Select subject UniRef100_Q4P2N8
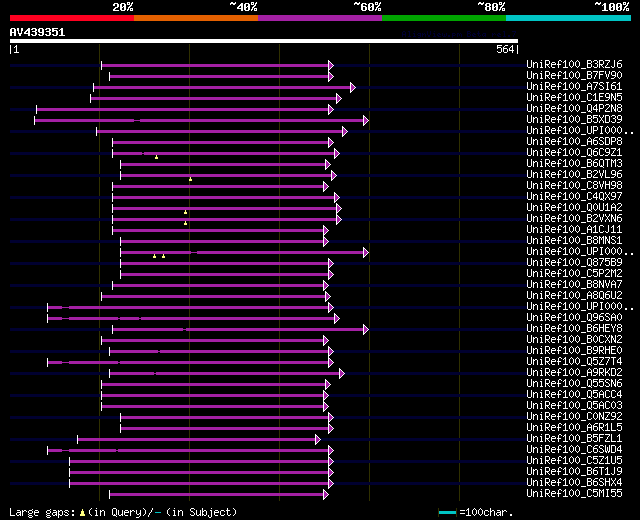The height and width of the screenshot is (520, 640). click(574, 109)
